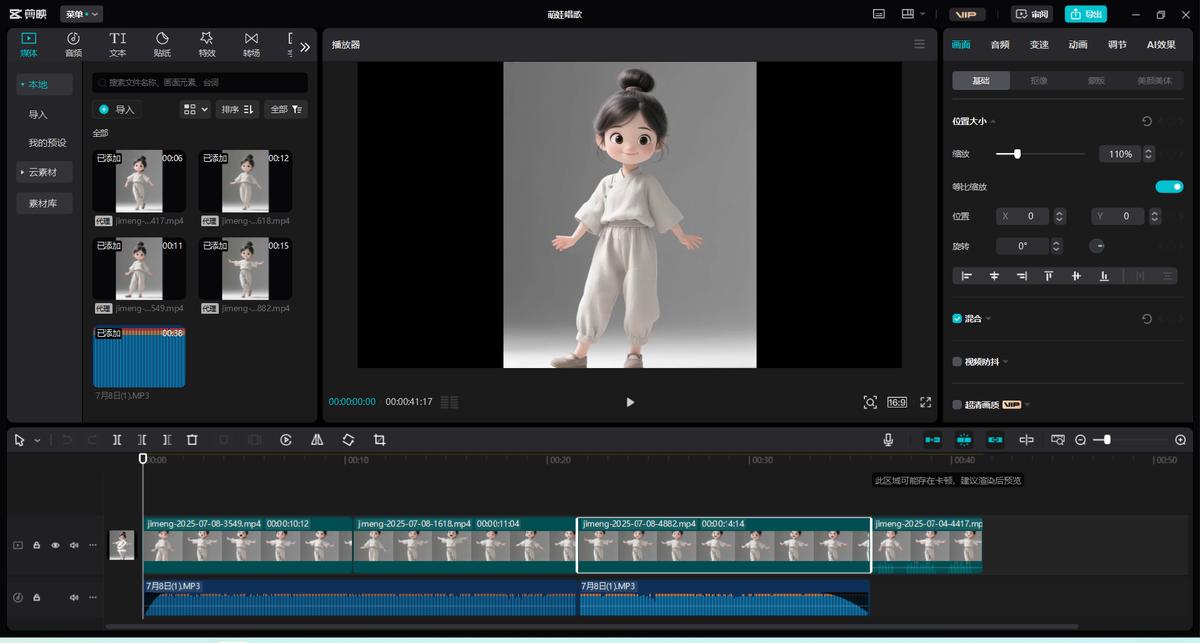Enable the 视频防抖 stabilization checkbox

tap(957, 362)
